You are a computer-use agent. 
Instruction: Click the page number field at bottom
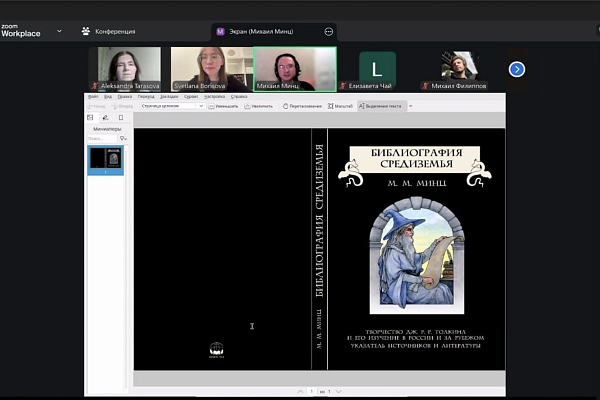[311, 391]
